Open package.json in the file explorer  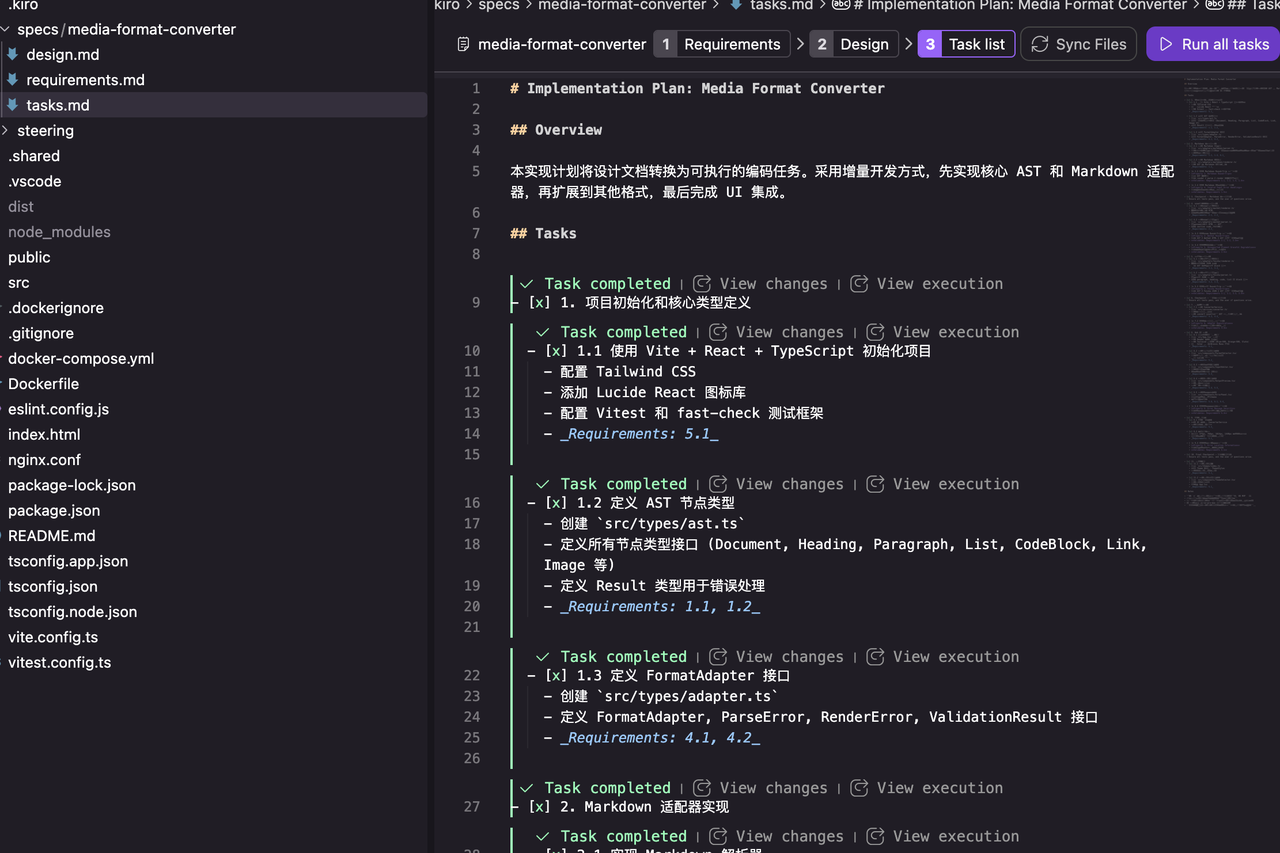[53, 510]
